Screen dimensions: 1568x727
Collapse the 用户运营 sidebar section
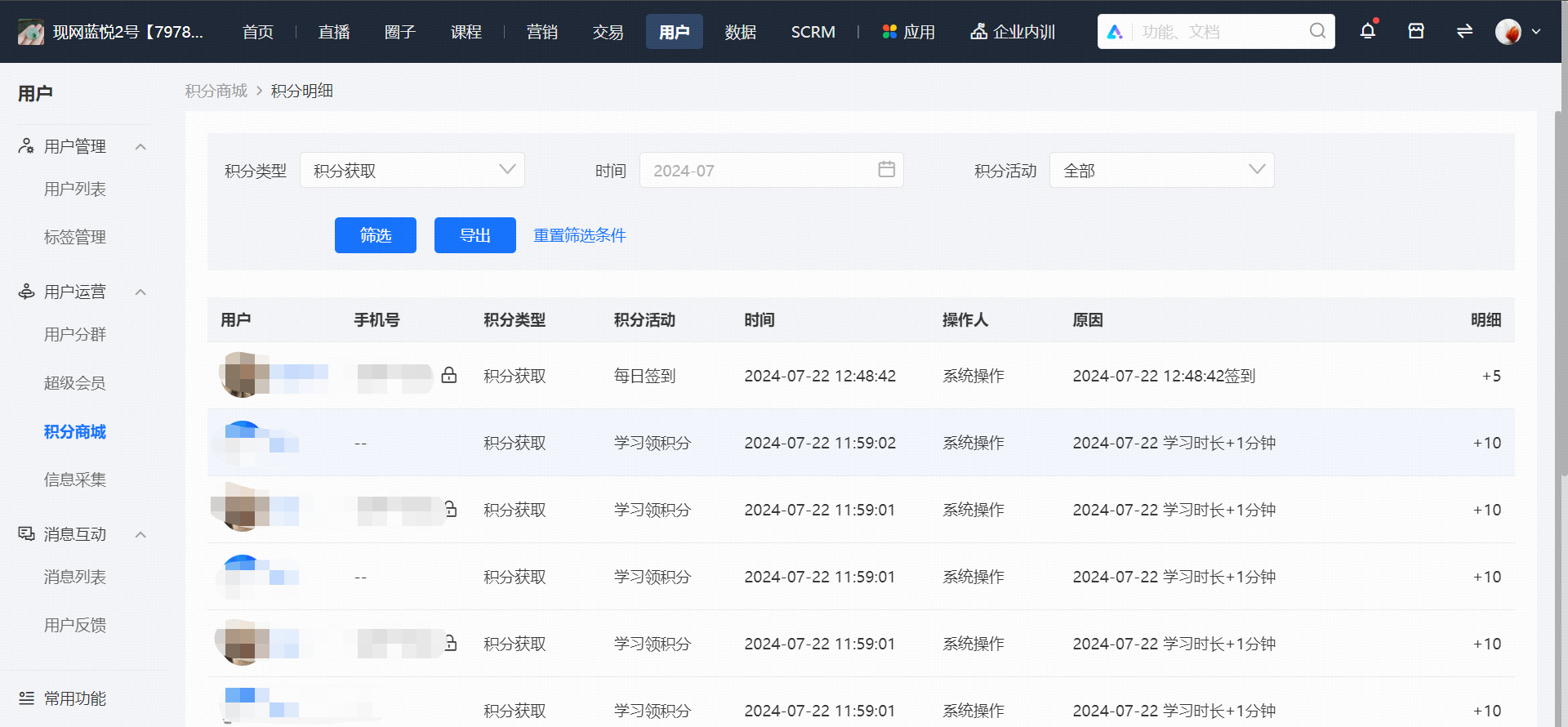point(140,292)
